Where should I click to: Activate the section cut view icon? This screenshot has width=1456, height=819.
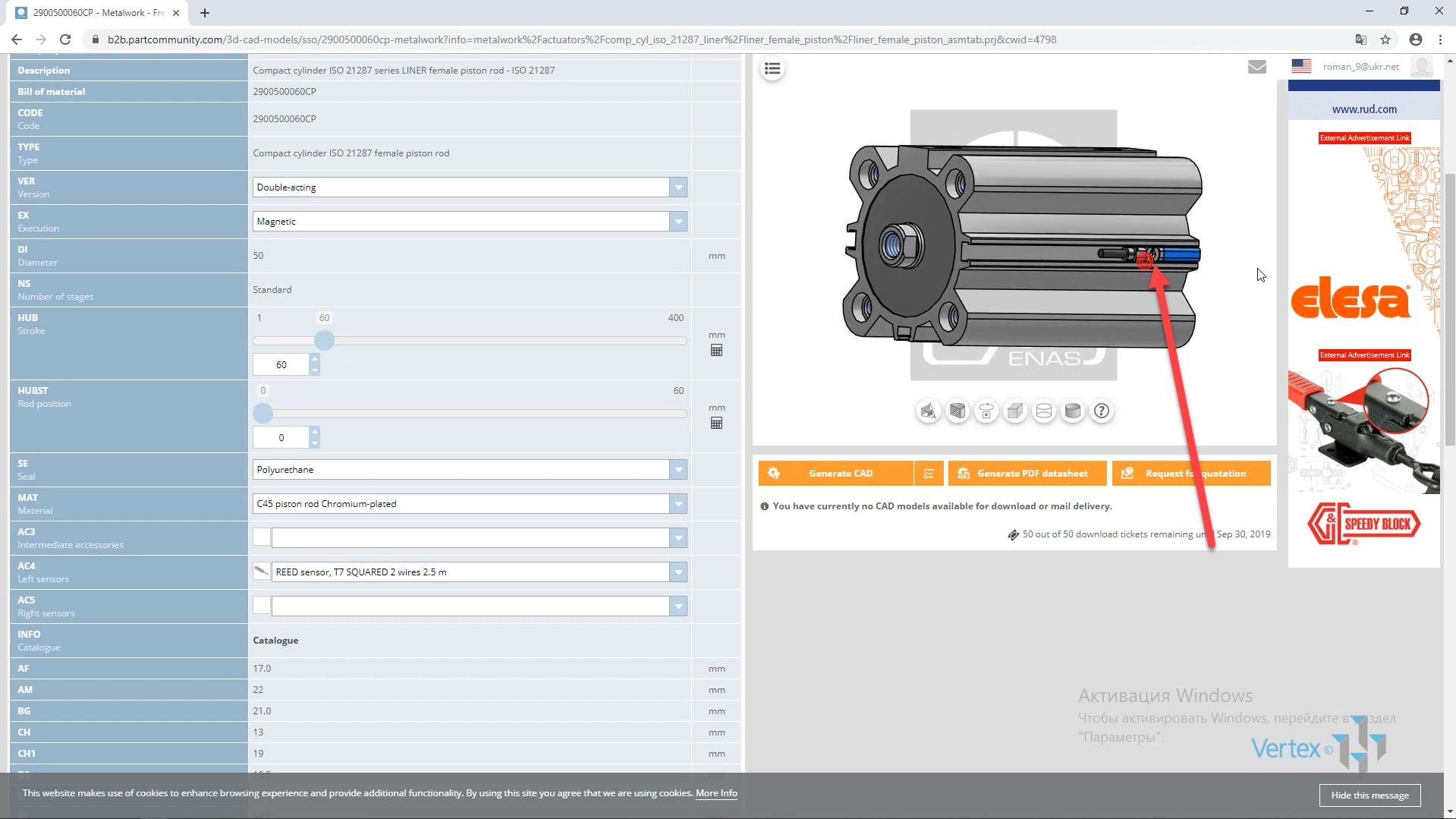[957, 411]
